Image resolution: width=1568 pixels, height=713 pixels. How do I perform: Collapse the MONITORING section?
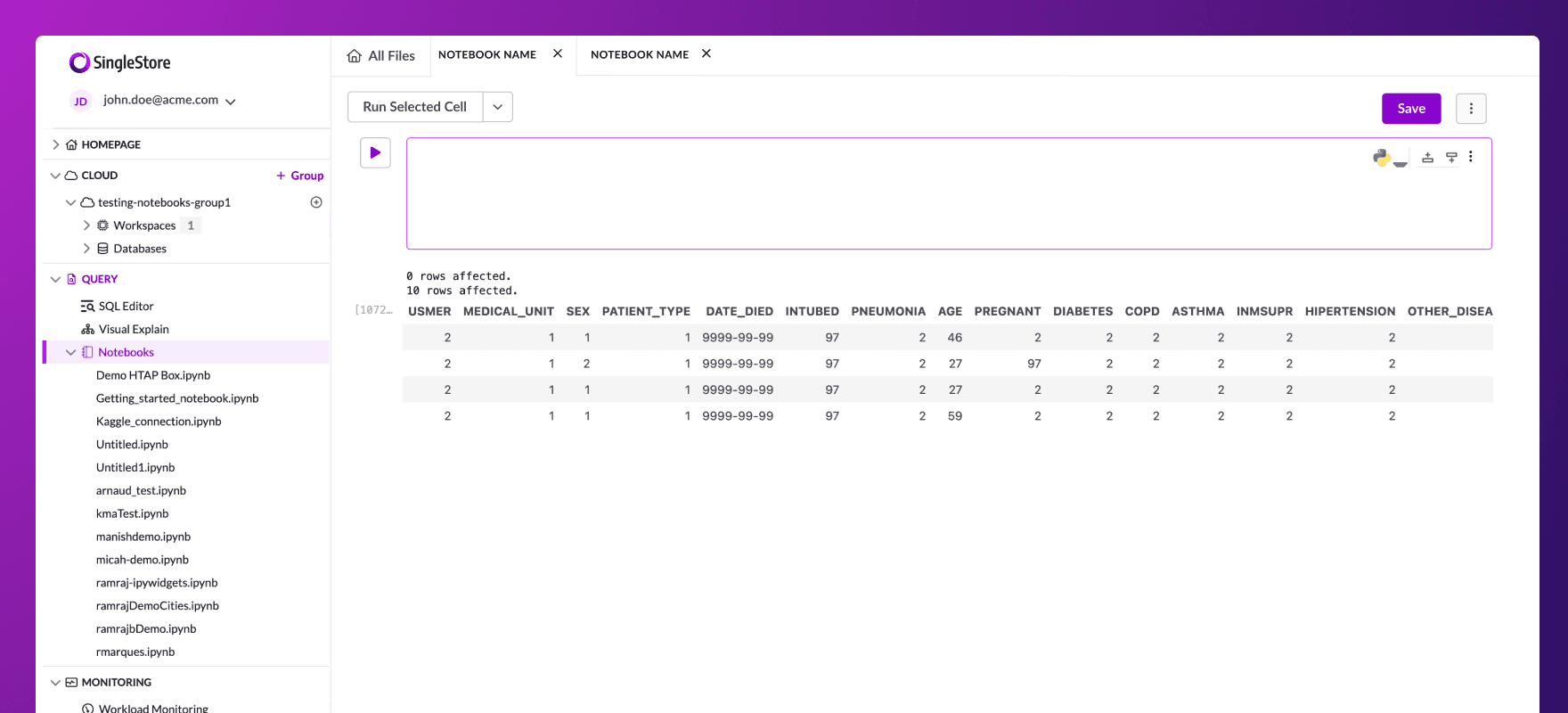pos(55,683)
